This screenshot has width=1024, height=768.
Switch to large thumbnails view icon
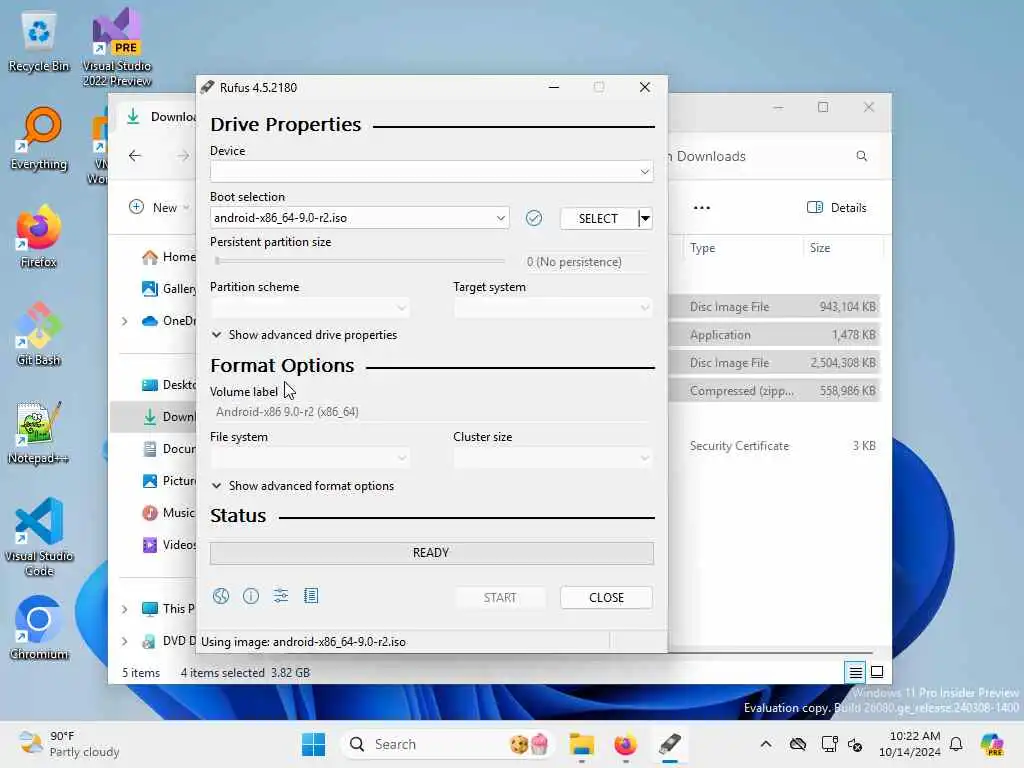pyautogui.click(x=877, y=672)
